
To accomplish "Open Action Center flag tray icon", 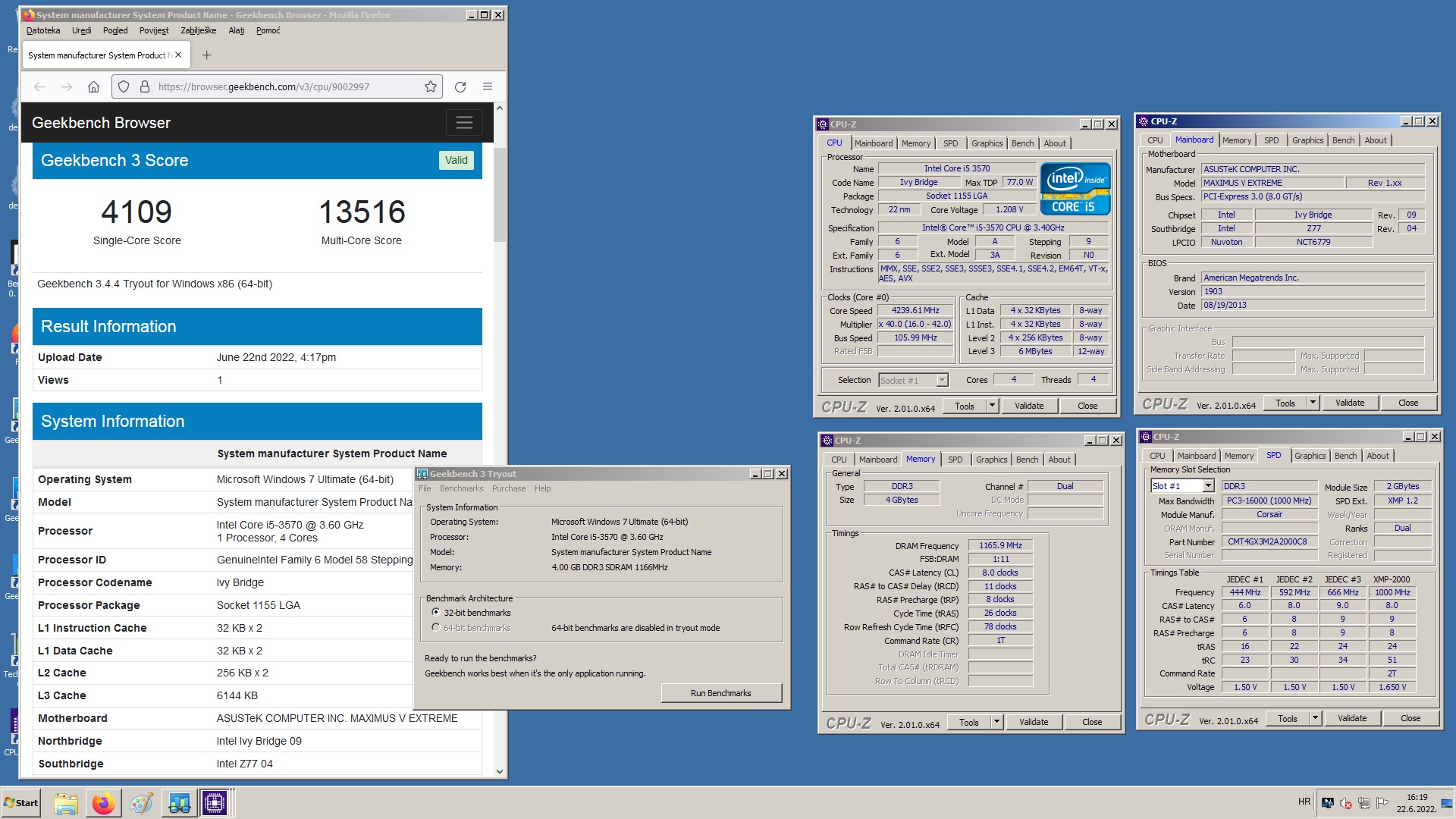I will click(x=1382, y=803).
